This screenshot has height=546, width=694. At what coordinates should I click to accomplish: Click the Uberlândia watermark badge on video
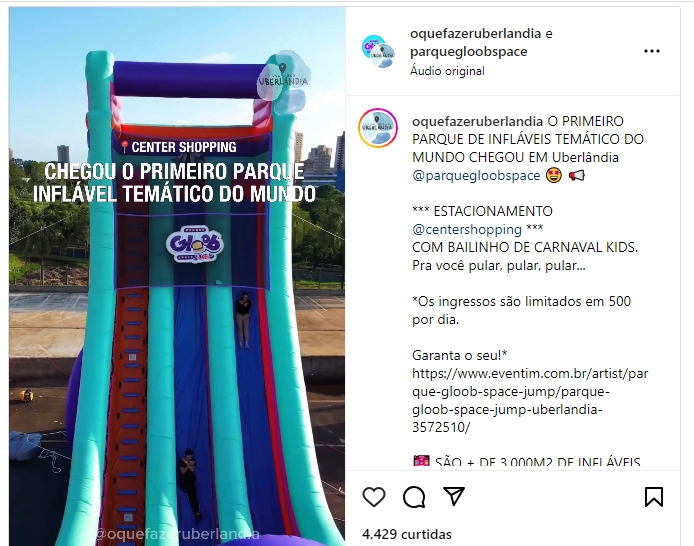pyautogui.click(x=283, y=82)
